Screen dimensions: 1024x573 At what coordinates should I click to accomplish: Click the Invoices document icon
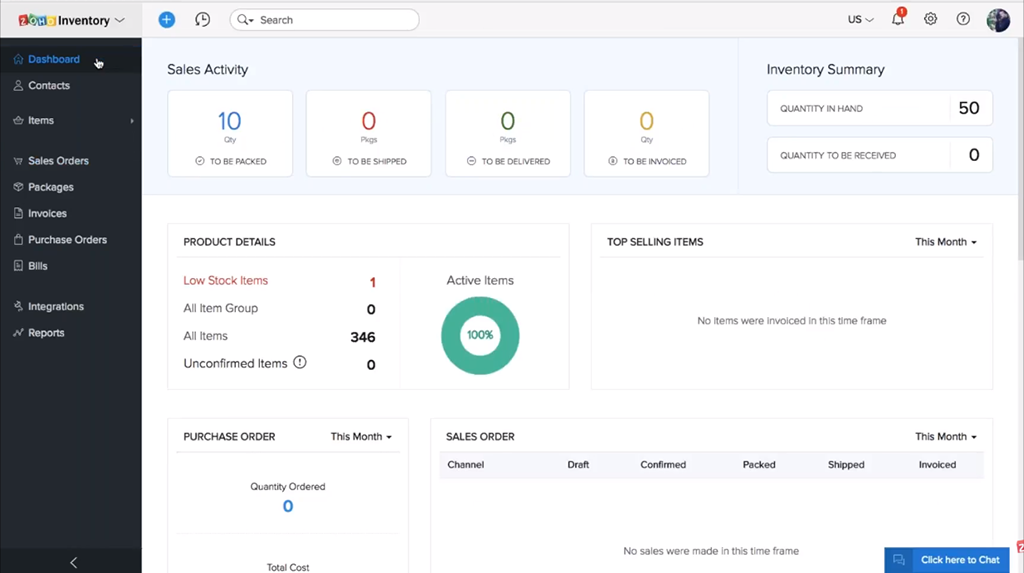click(x=18, y=213)
